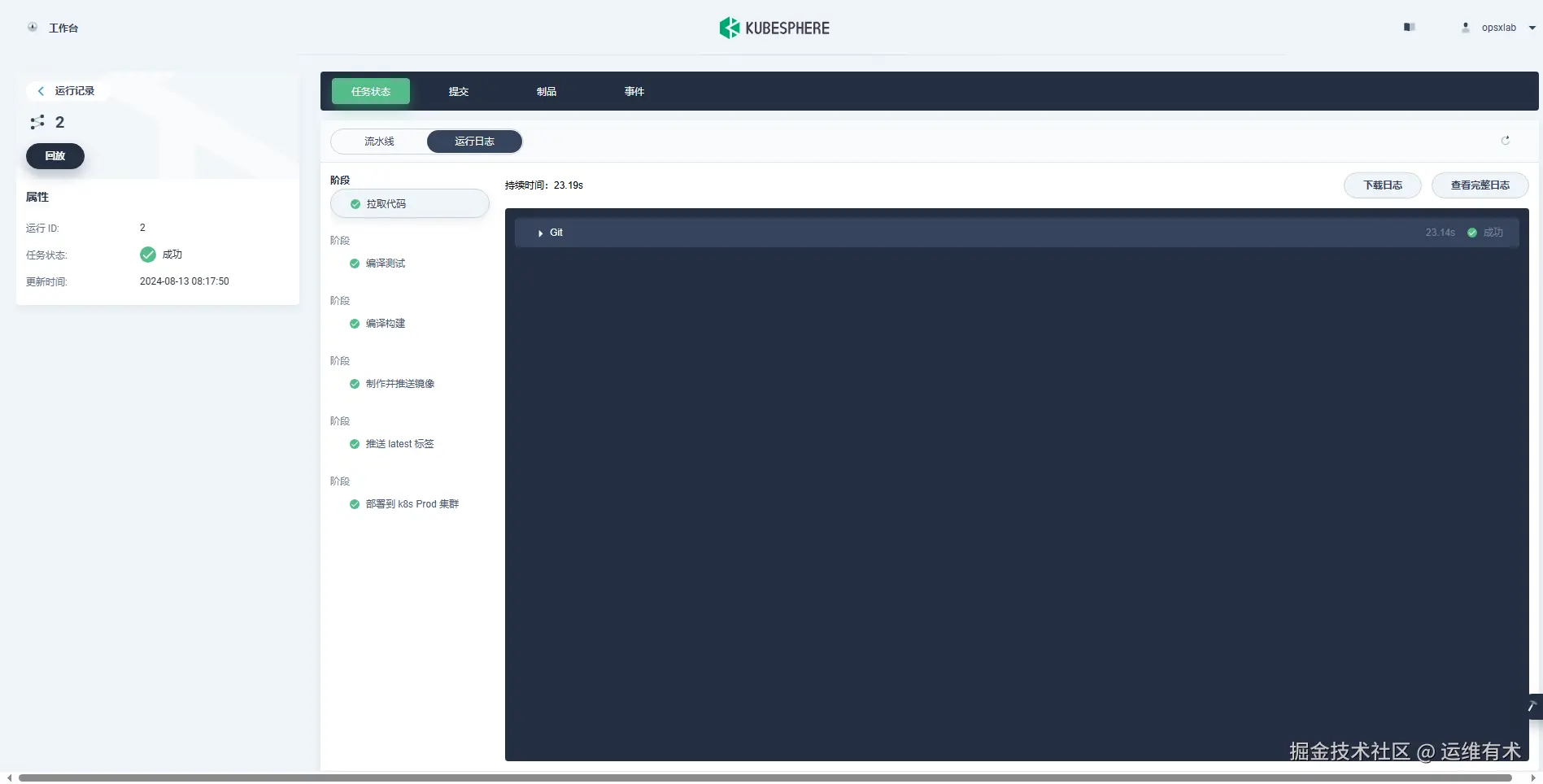This screenshot has width=1543, height=784.
Task: Open 查看完整日志 full log view
Action: (1480, 185)
